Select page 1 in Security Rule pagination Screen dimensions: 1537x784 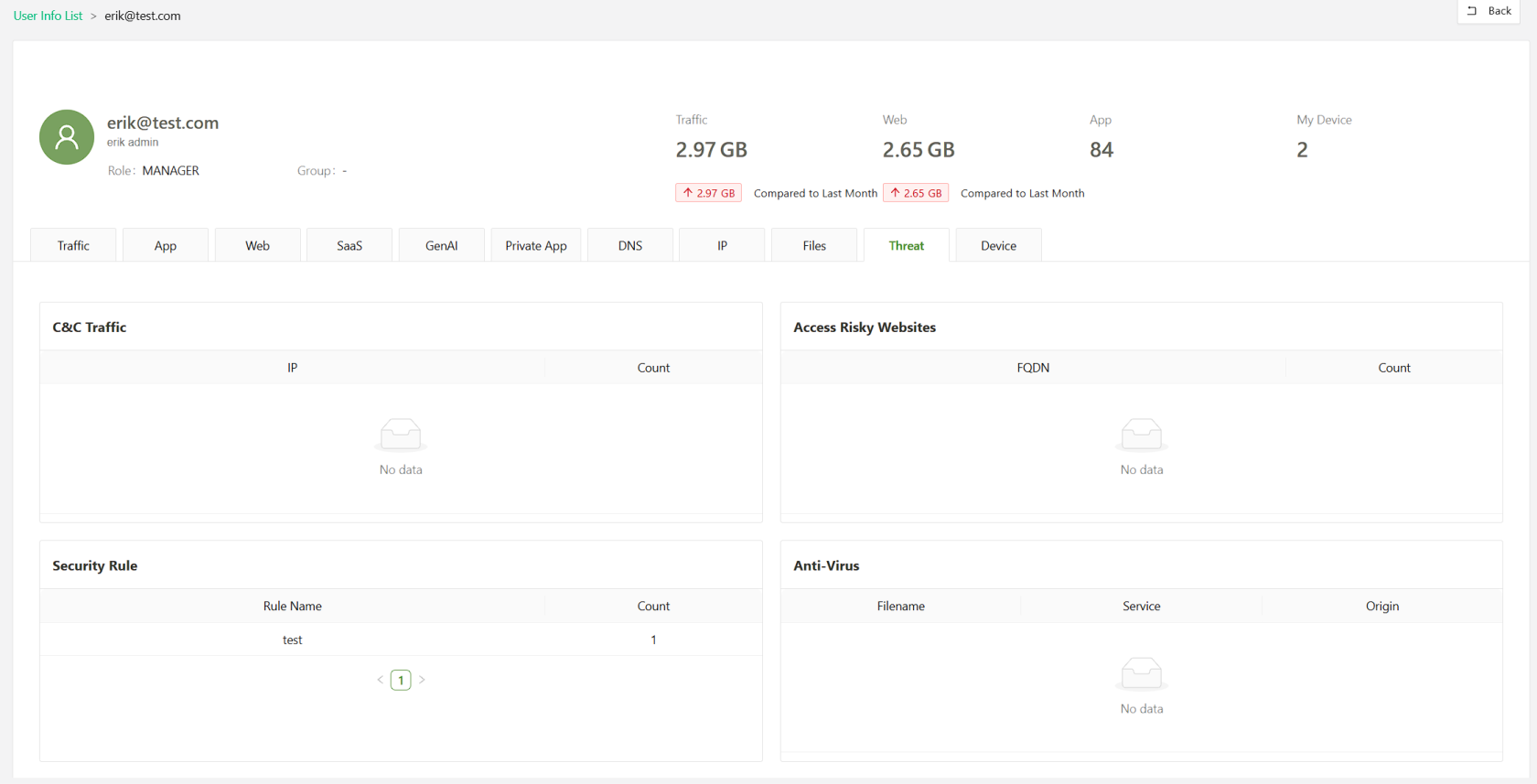pos(401,680)
